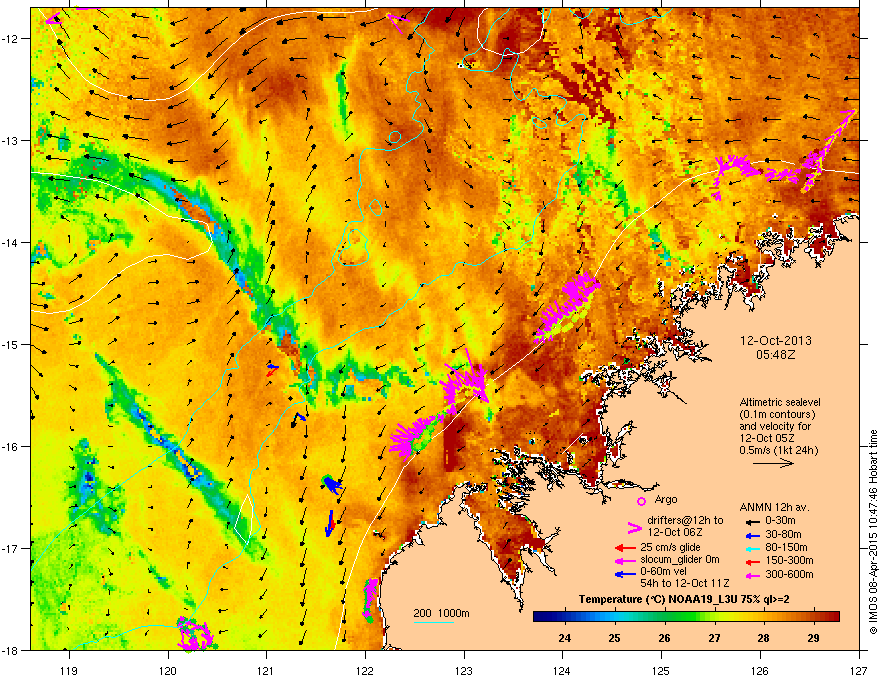Click the longitude axis label 123
Screen dimensions: 880x680
pyautogui.click(x=464, y=670)
